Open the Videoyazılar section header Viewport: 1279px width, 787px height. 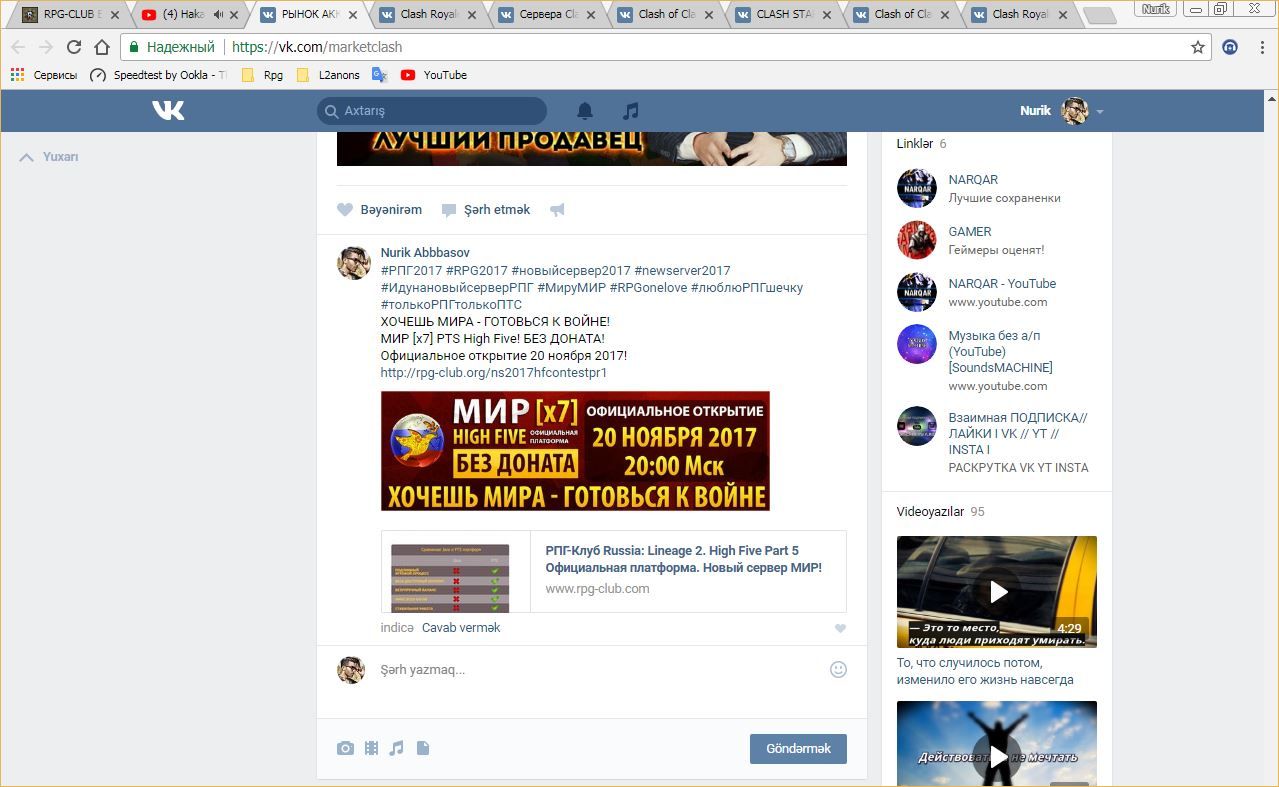[930, 512]
